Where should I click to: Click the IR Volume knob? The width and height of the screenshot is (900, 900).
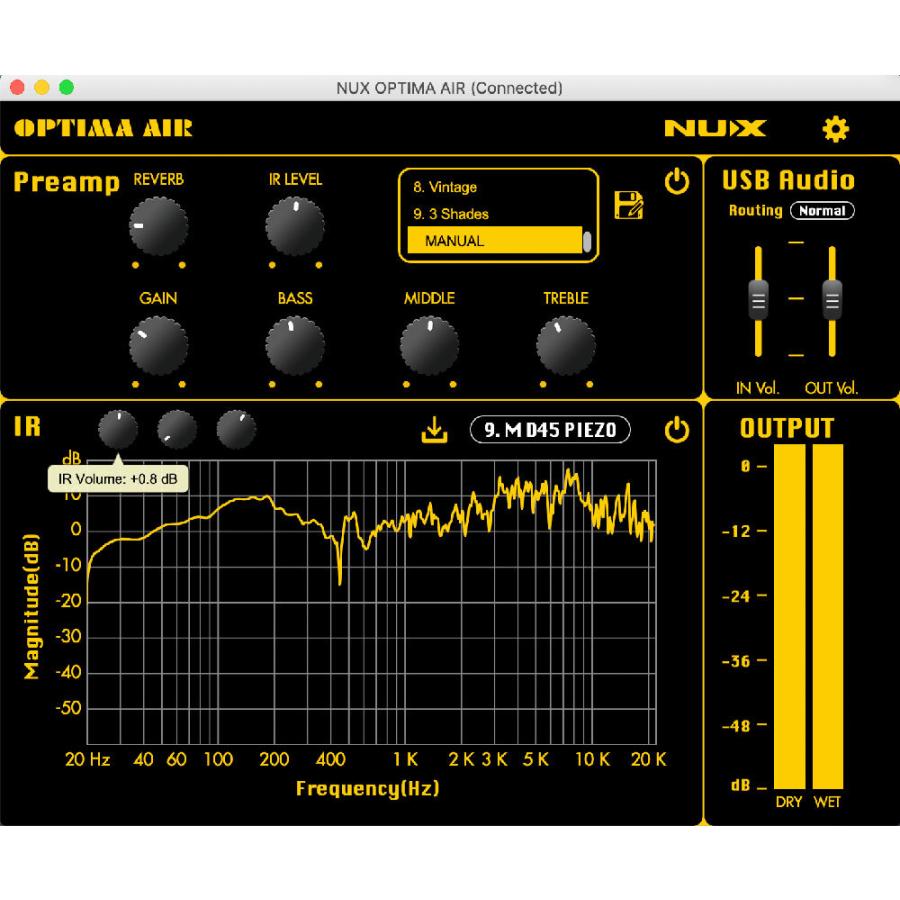click(118, 429)
